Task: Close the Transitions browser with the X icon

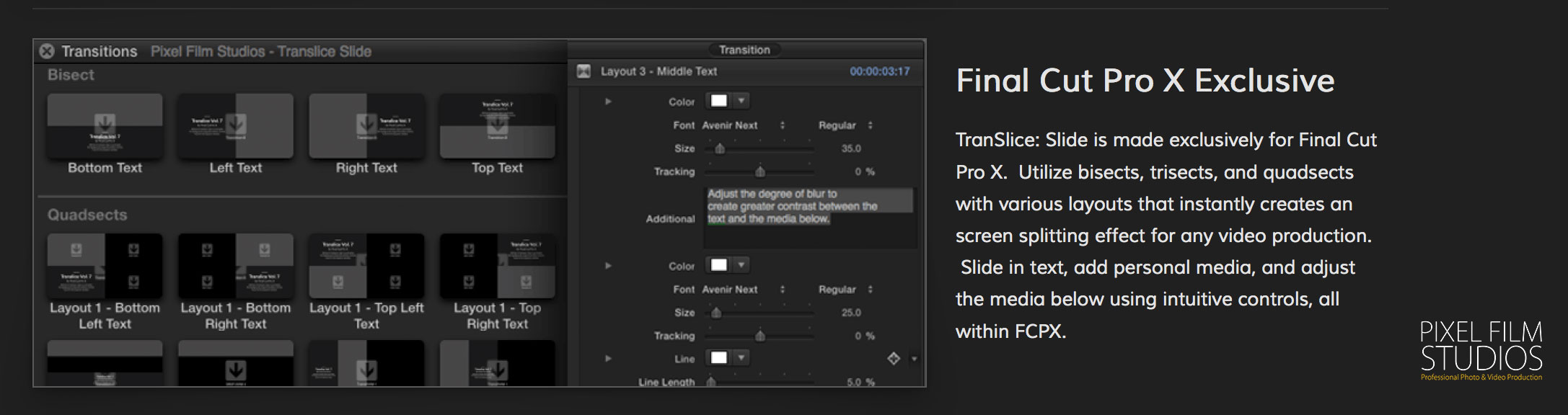Action: 47,51
